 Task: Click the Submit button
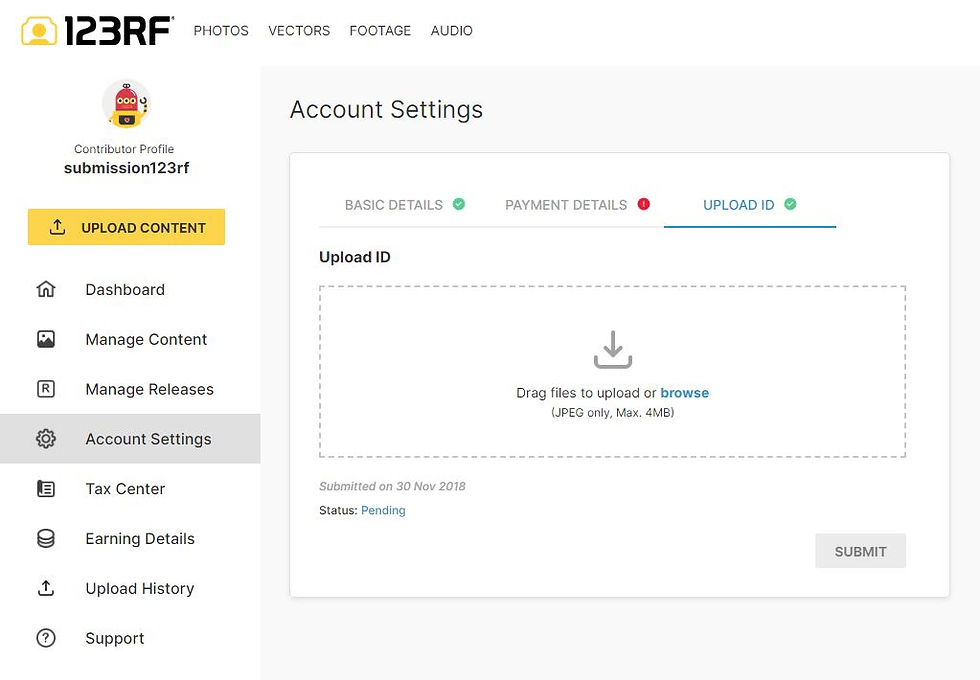click(x=860, y=551)
